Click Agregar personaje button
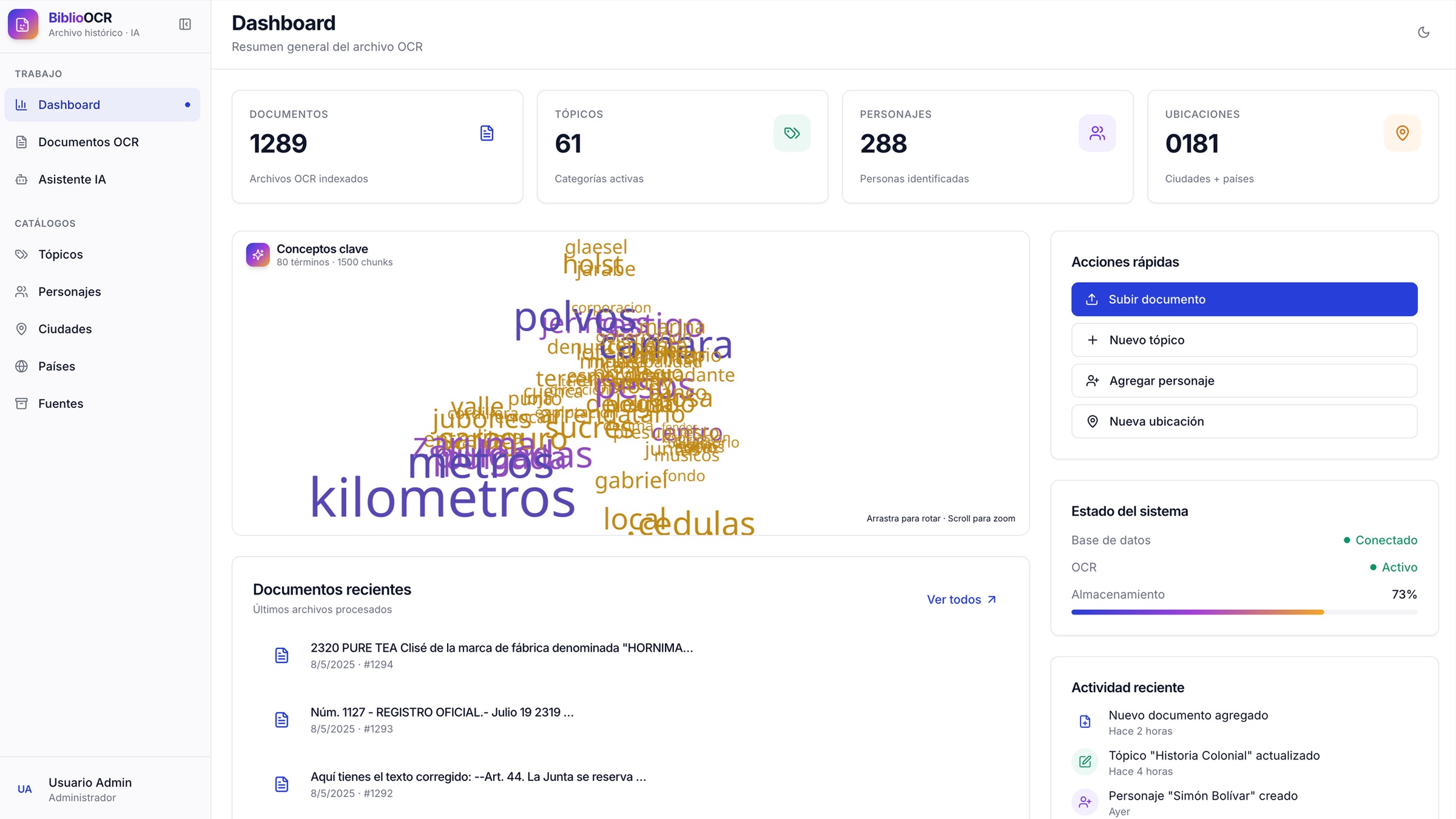 [1244, 380]
